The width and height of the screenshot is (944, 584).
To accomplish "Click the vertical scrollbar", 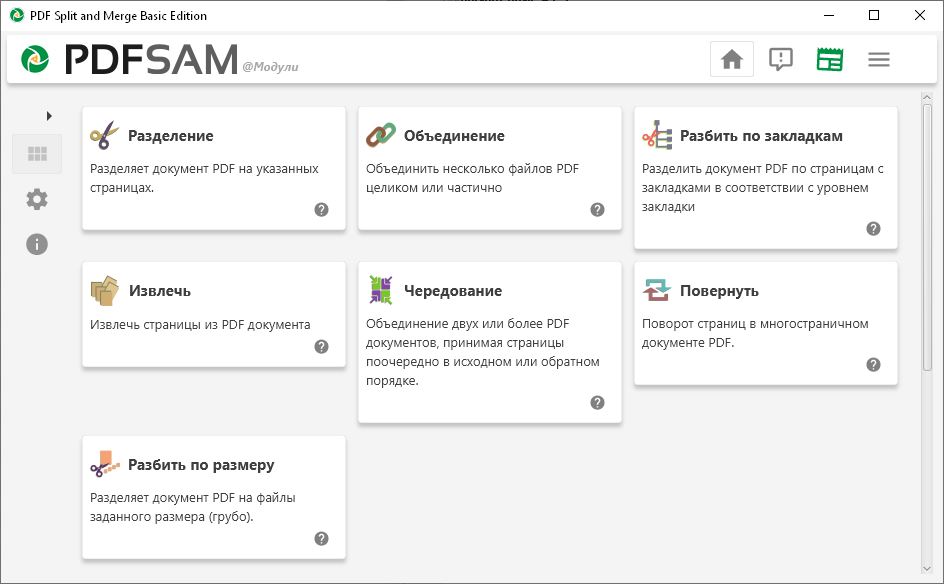I will tap(927, 230).
